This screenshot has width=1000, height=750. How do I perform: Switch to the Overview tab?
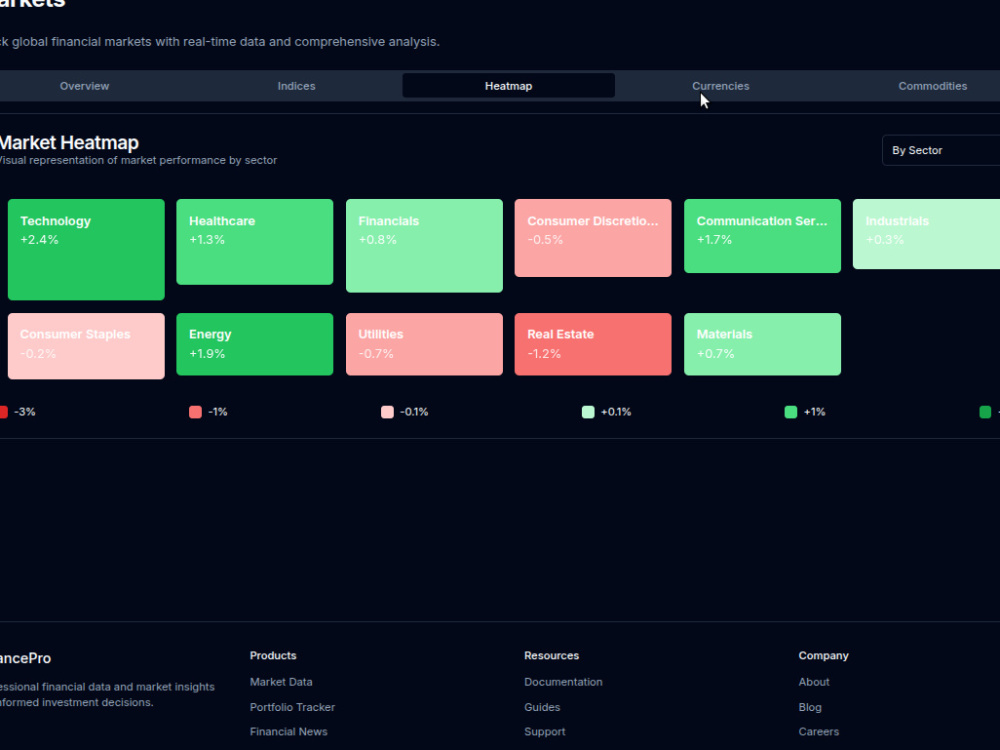84,85
